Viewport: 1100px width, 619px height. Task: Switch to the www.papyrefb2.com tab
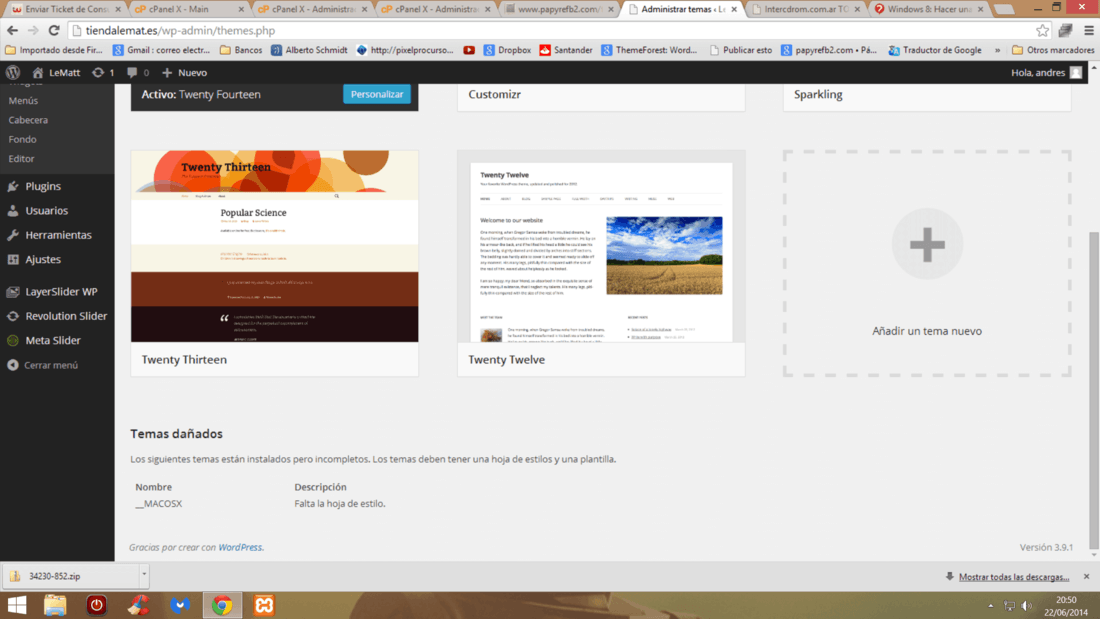(558, 9)
